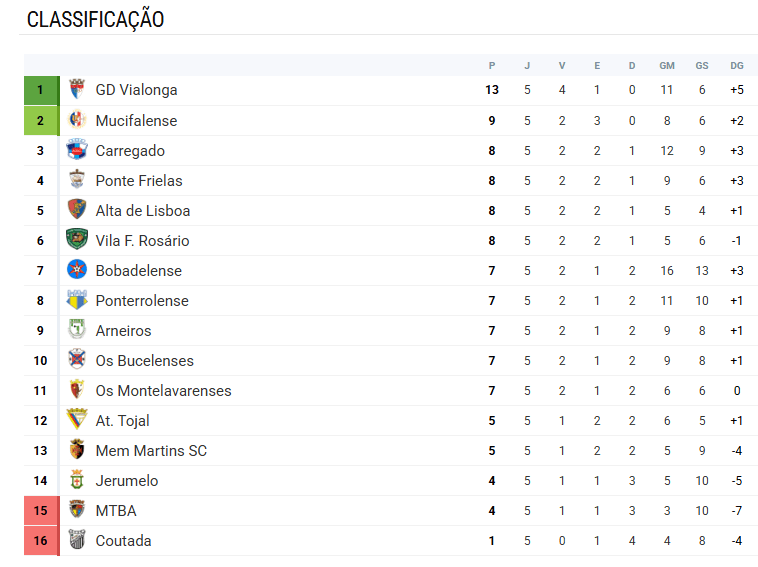Click the GD Vialonga club crest
758x567 pixels.
(x=77, y=90)
